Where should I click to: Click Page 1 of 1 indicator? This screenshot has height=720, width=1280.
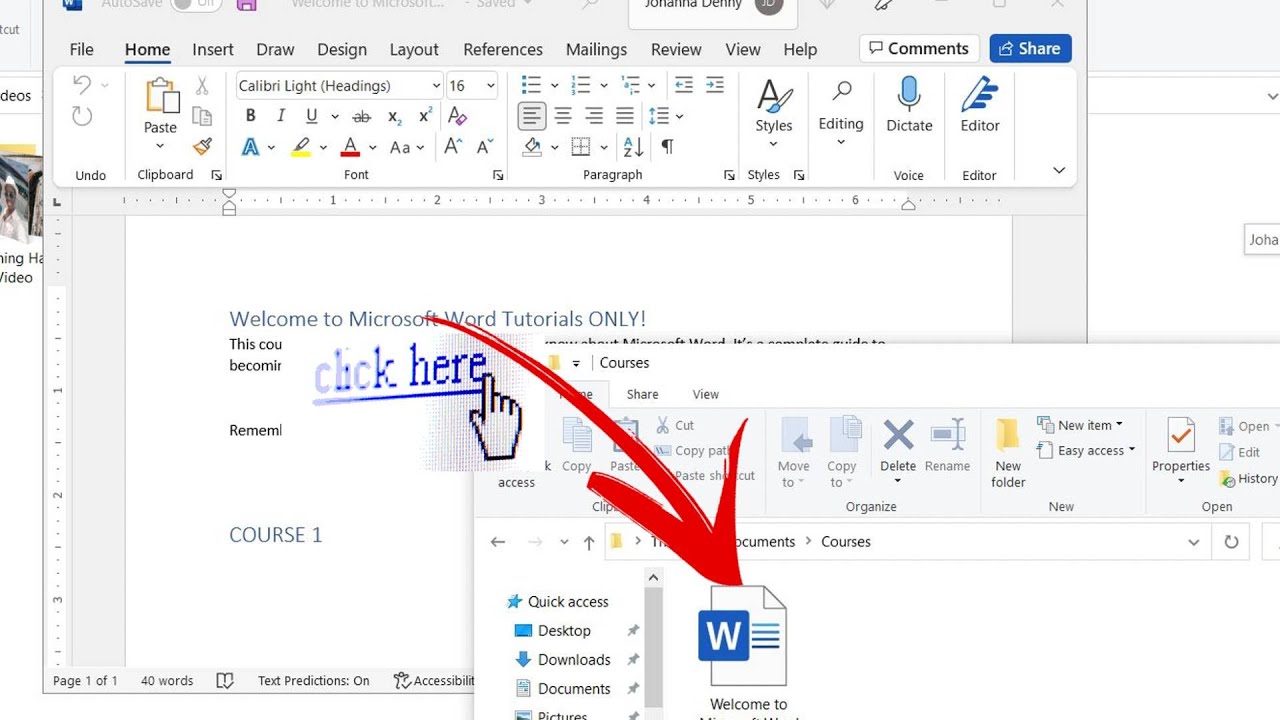coord(85,681)
